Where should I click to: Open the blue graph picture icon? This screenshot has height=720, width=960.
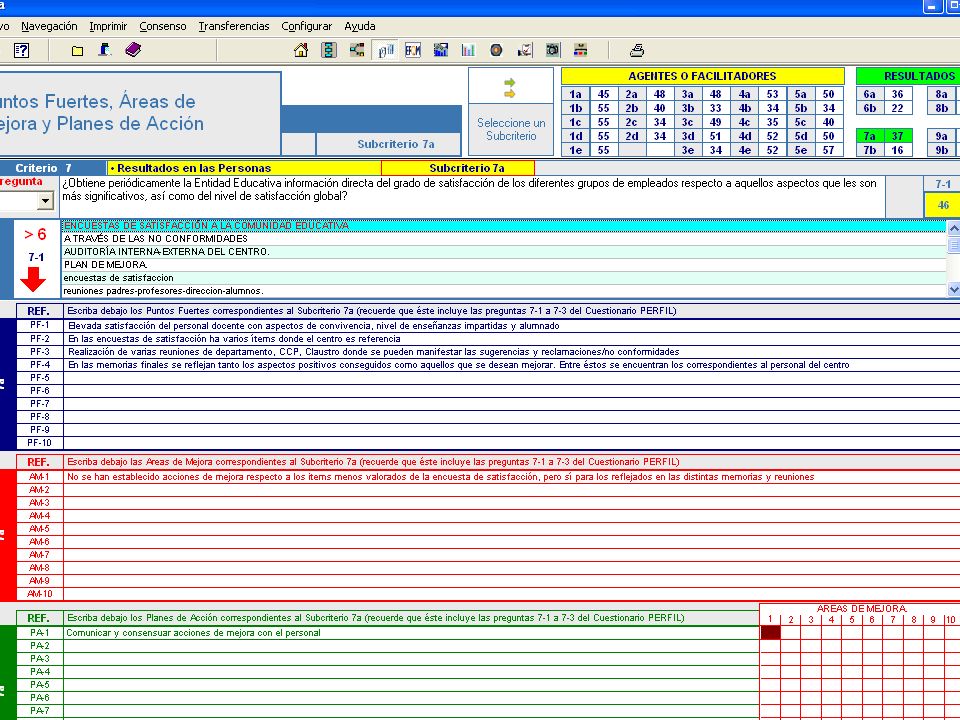pyautogui.click(x=441, y=50)
